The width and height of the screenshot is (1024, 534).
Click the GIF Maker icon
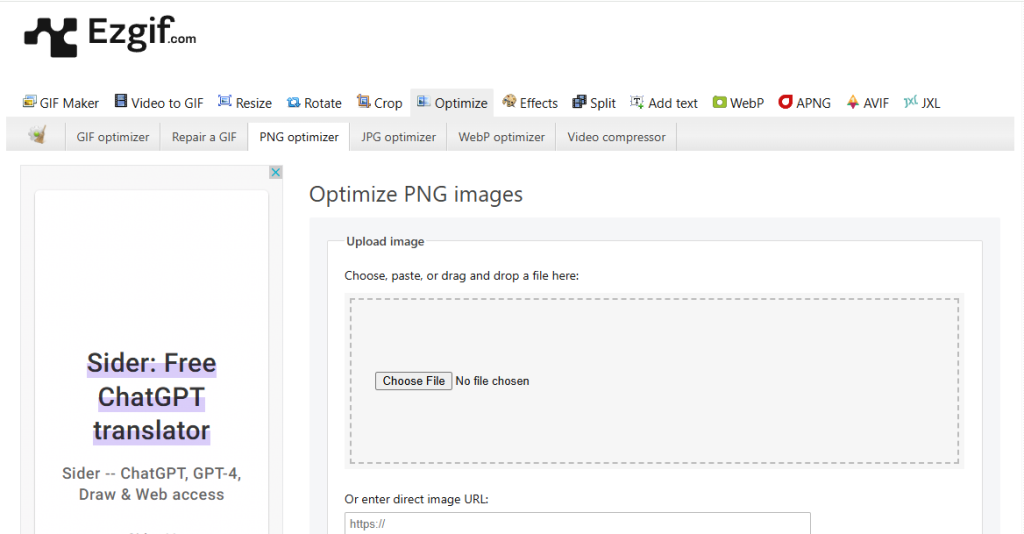[30, 102]
